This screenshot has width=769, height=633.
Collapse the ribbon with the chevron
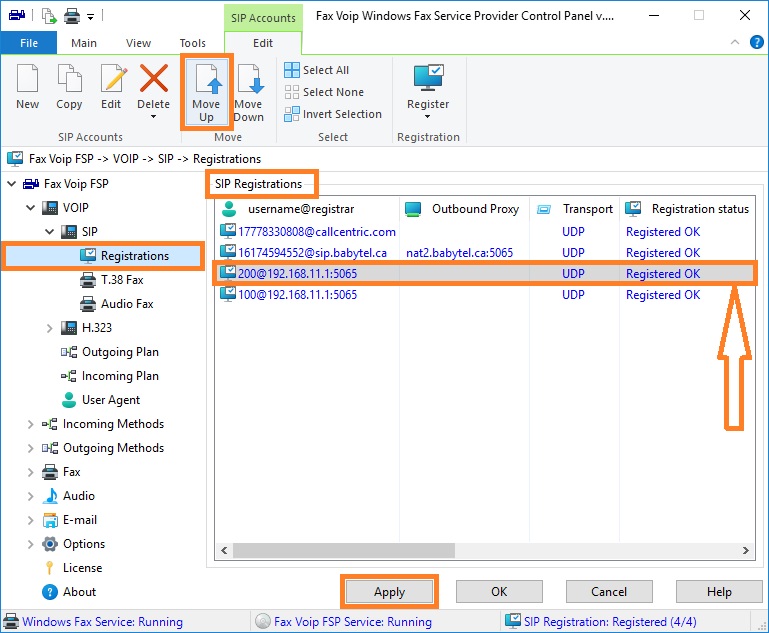735,42
